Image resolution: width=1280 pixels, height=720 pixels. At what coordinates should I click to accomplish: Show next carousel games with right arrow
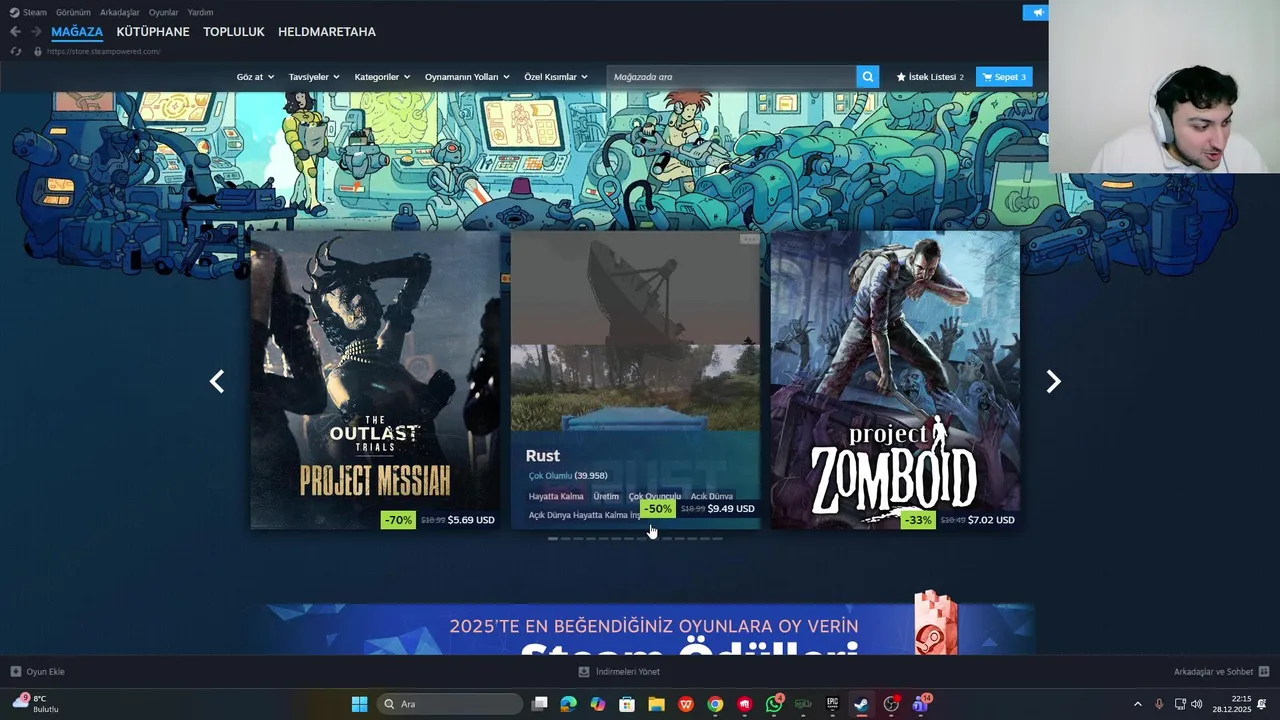tap(1053, 381)
